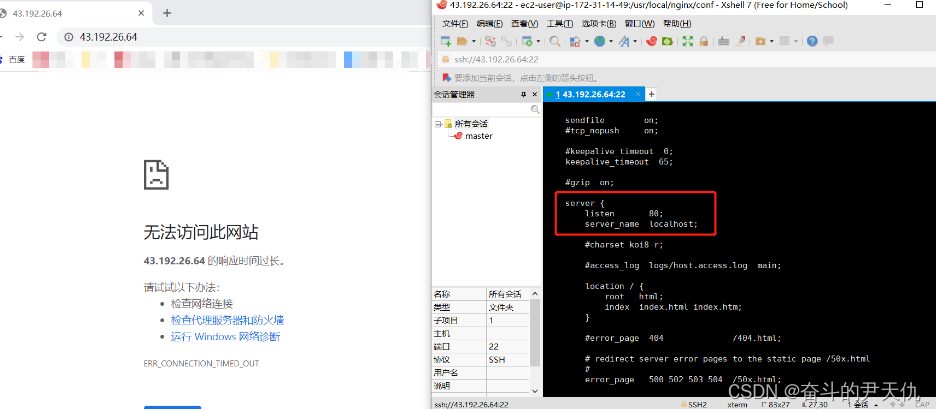Click the highlighter pen icon

pos(740,41)
